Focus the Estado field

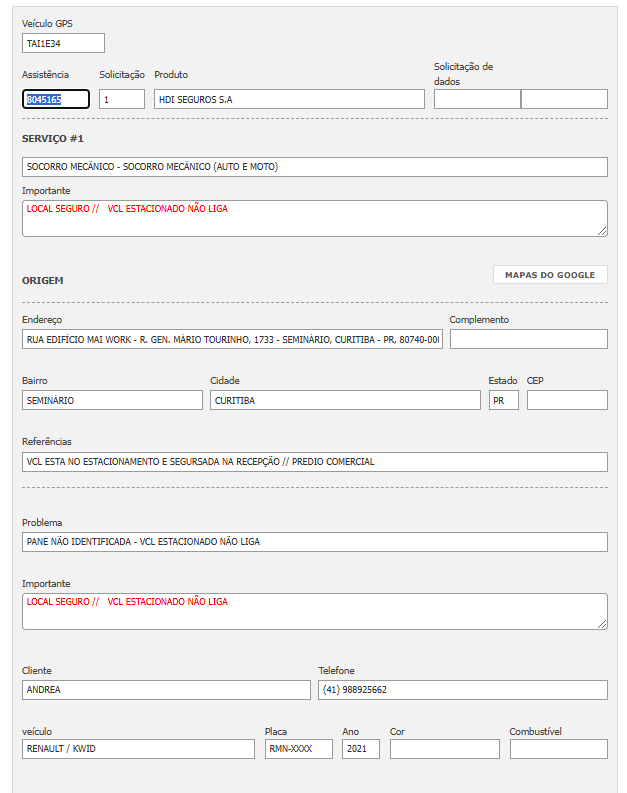pyautogui.click(x=503, y=400)
